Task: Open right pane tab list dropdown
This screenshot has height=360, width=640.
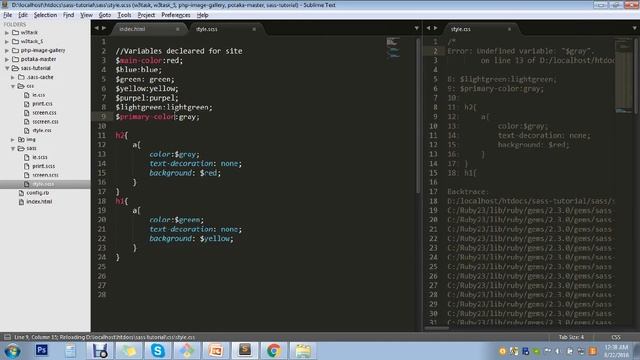Action: [635, 28]
